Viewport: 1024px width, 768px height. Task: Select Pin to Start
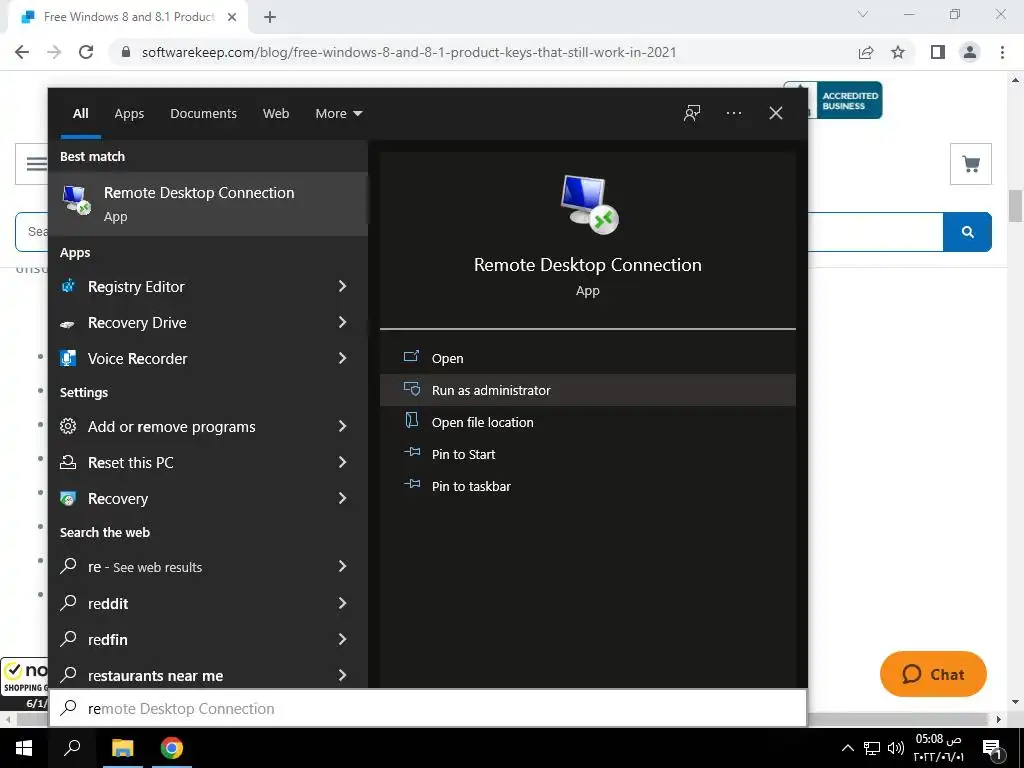click(x=588, y=454)
